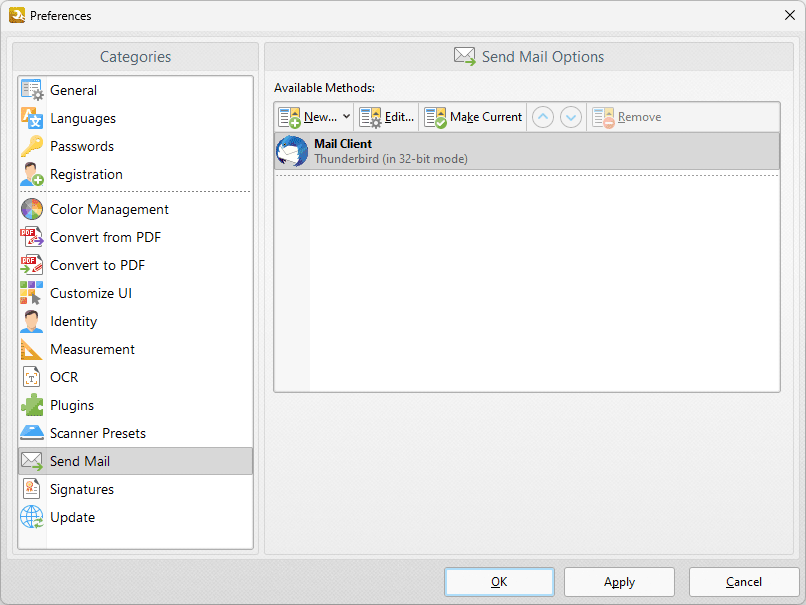Select the Mail Client method title
Image resolution: width=806 pixels, height=605 pixels.
(x=343, y=144)
